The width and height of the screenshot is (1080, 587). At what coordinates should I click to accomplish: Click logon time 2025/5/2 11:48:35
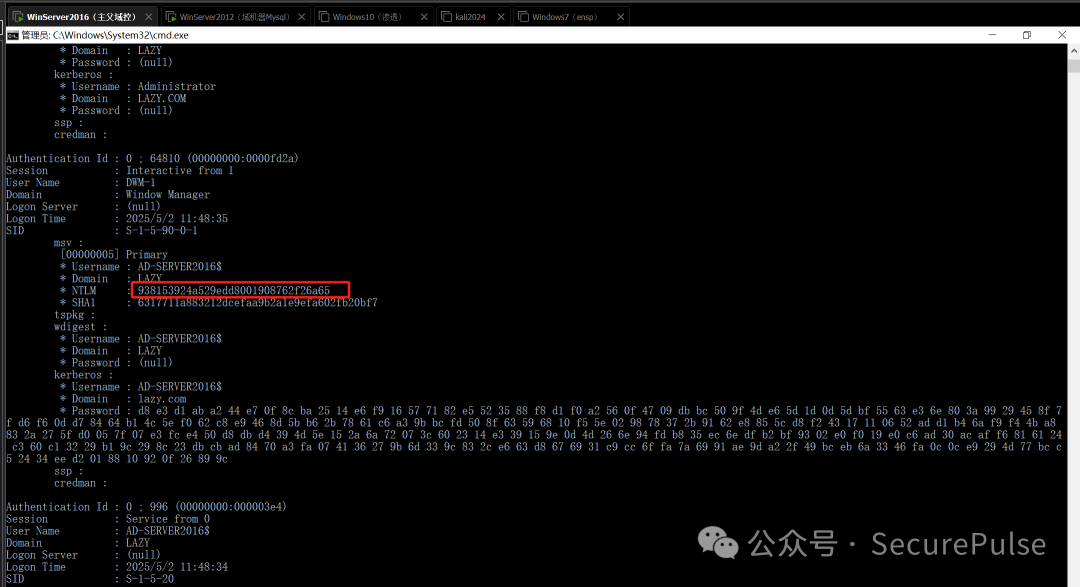(177, 218)
